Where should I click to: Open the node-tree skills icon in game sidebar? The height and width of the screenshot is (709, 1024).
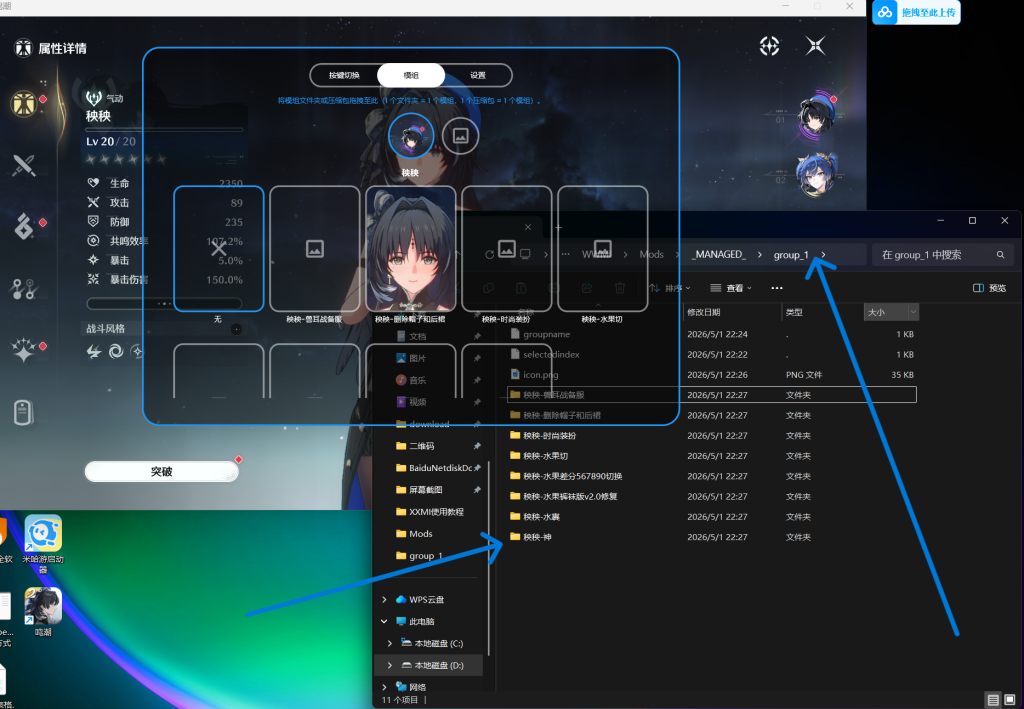pyautogui.click(x=24, y=289)
